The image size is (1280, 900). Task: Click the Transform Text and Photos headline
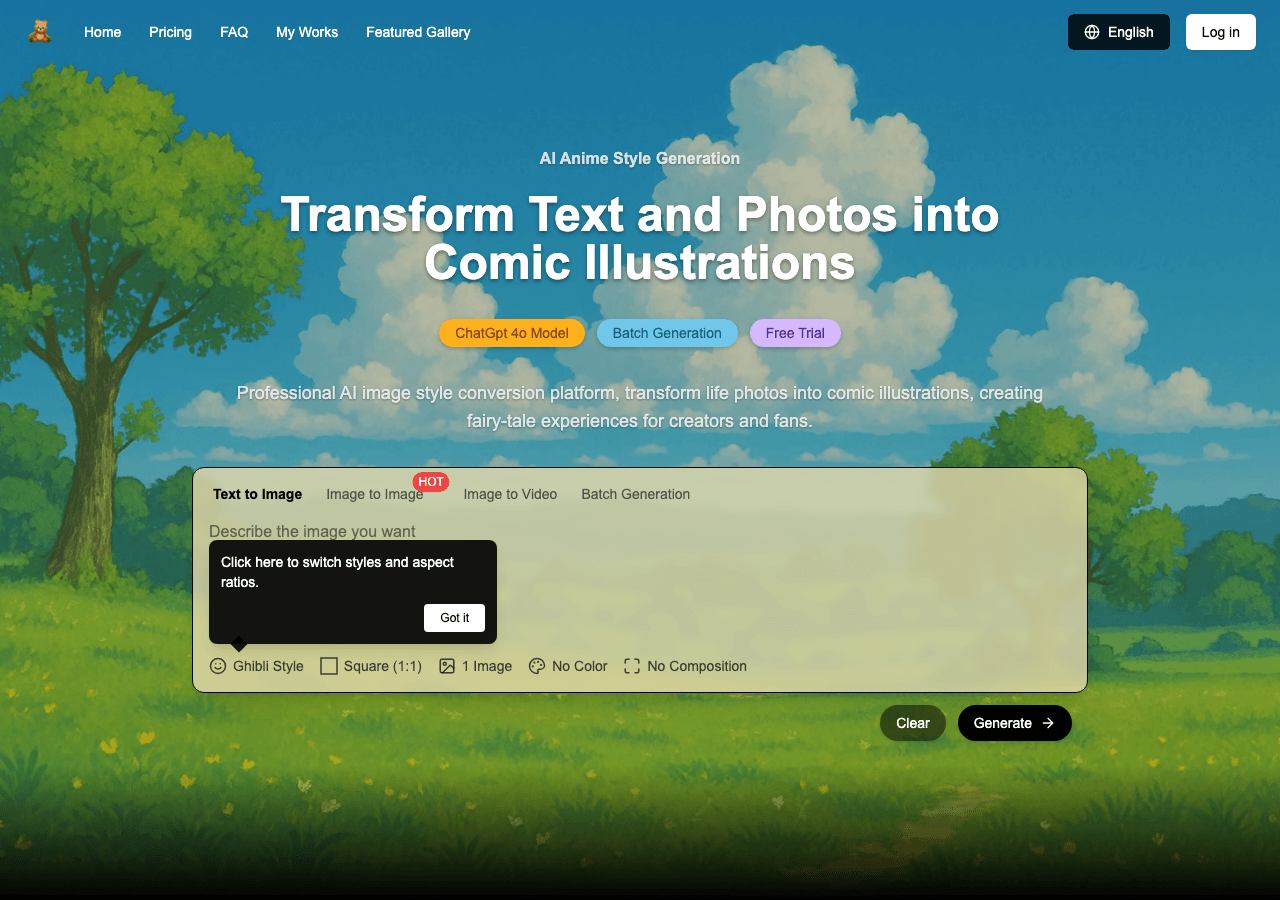(x=640, y=239)
